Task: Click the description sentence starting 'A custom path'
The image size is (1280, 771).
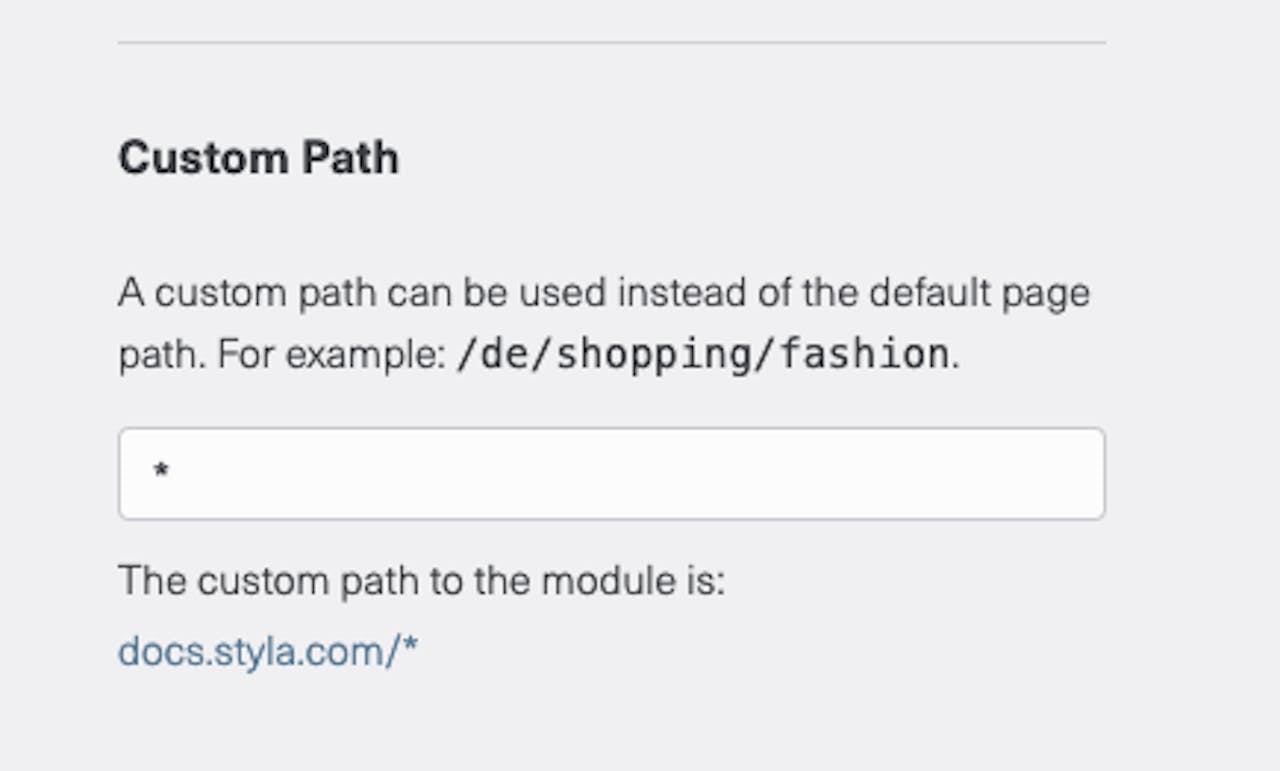Action: 604,323
